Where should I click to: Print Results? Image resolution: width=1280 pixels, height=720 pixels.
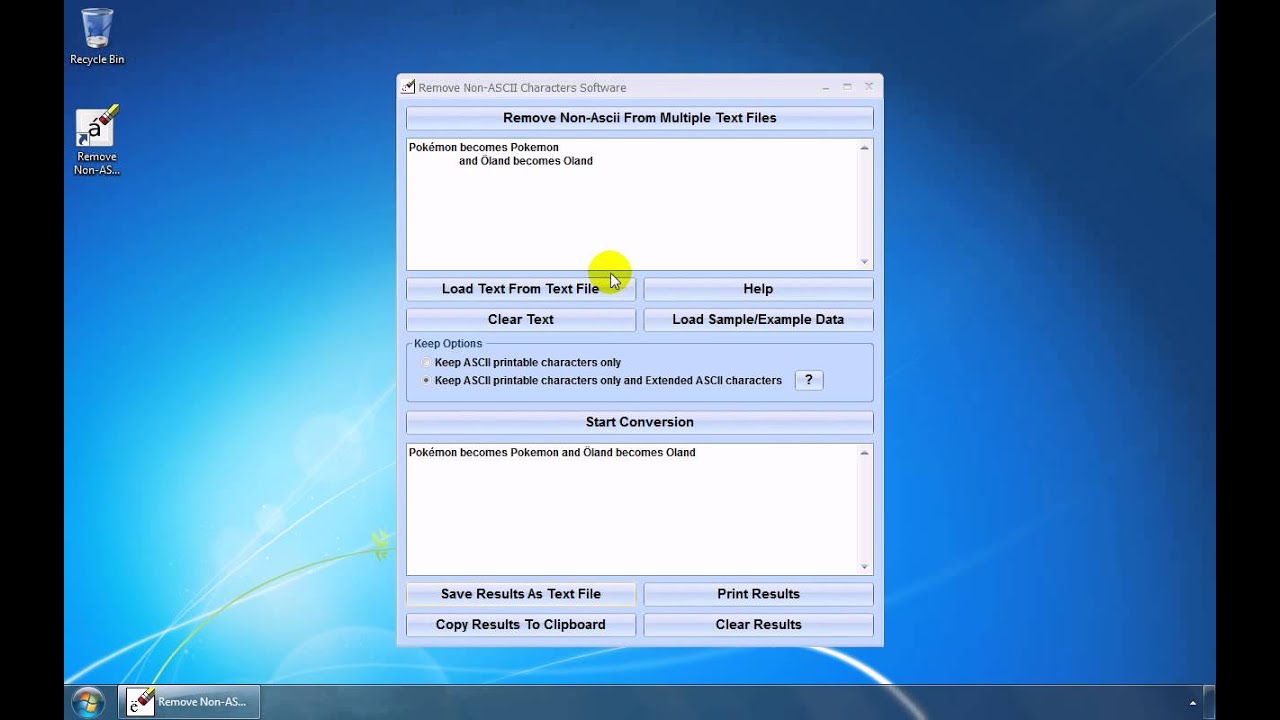758,594
